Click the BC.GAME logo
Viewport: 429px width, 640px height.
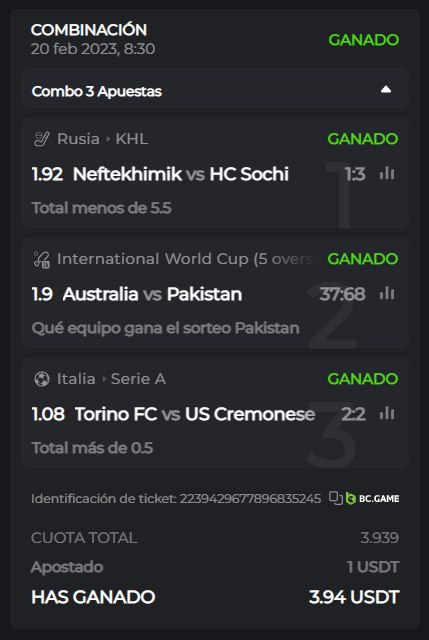tap(372, 498)
